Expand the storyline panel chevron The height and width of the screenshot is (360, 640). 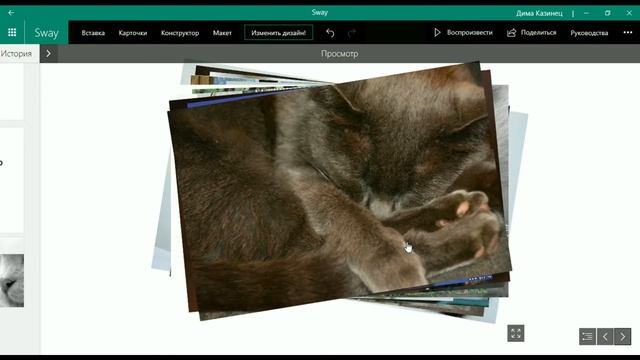pos(49,53)
